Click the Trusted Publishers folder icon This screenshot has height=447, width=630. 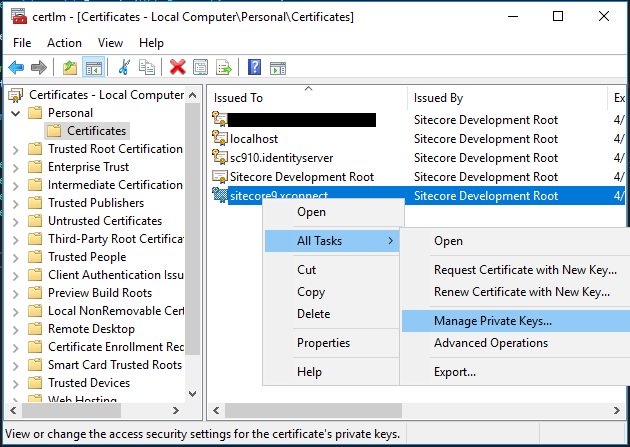click(35, 203)
